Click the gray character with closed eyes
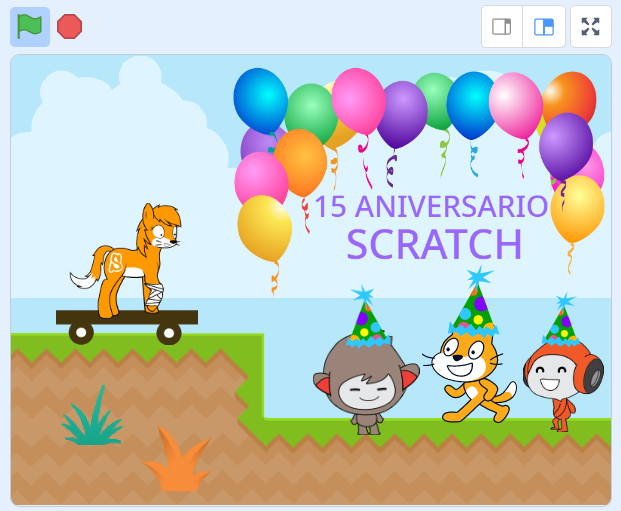This screenshot has width=621, height=511. click(x=364, y=382)
